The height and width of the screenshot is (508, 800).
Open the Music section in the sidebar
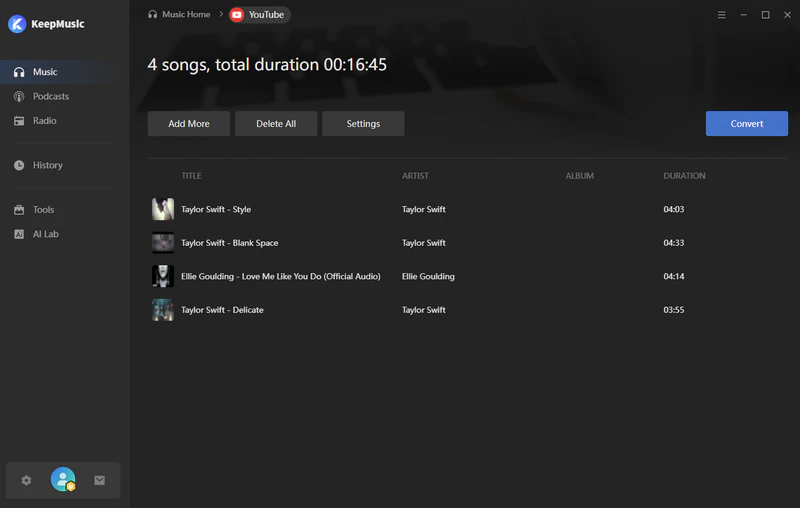pos(45,72)
